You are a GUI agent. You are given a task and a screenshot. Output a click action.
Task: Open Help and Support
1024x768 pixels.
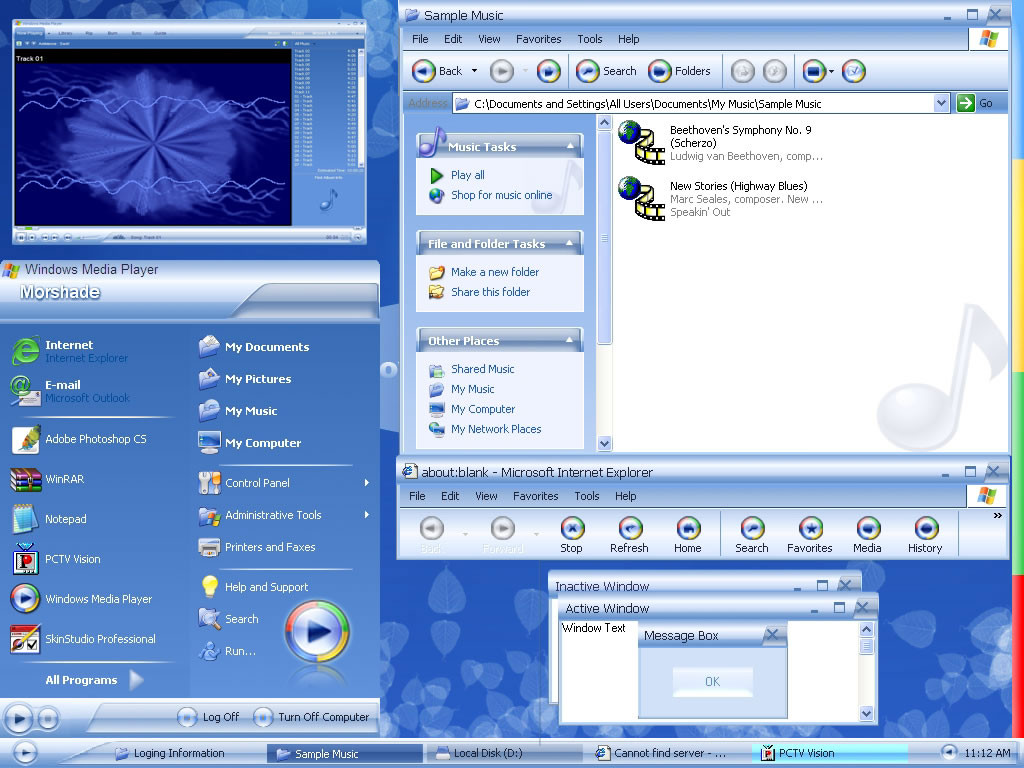(253, 586)
